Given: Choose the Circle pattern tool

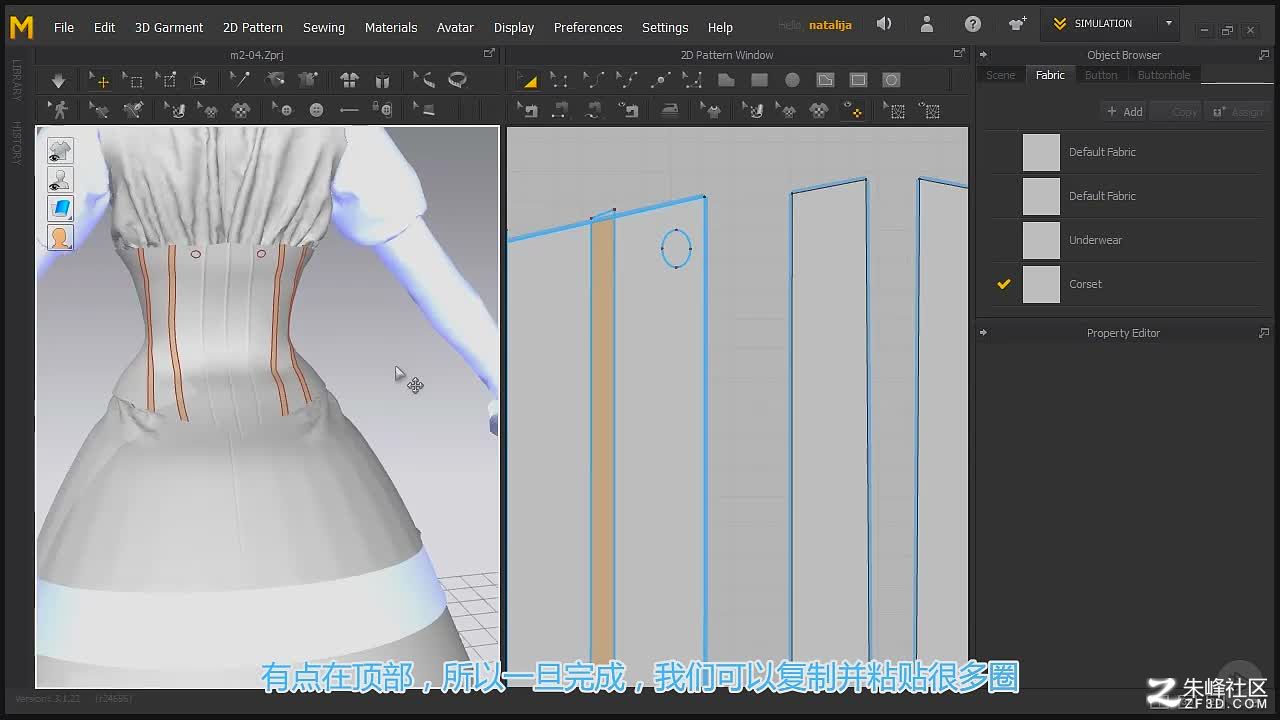Looking at the screenshot, I should 792,80.
